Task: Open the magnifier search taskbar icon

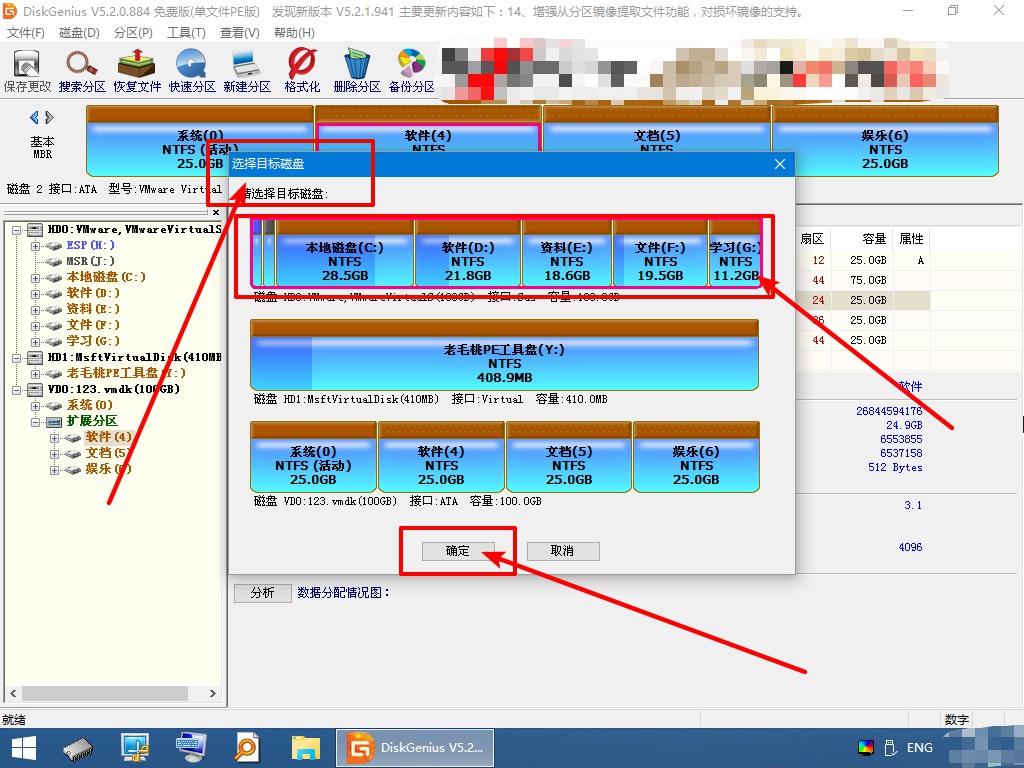Action: point(248,748)
